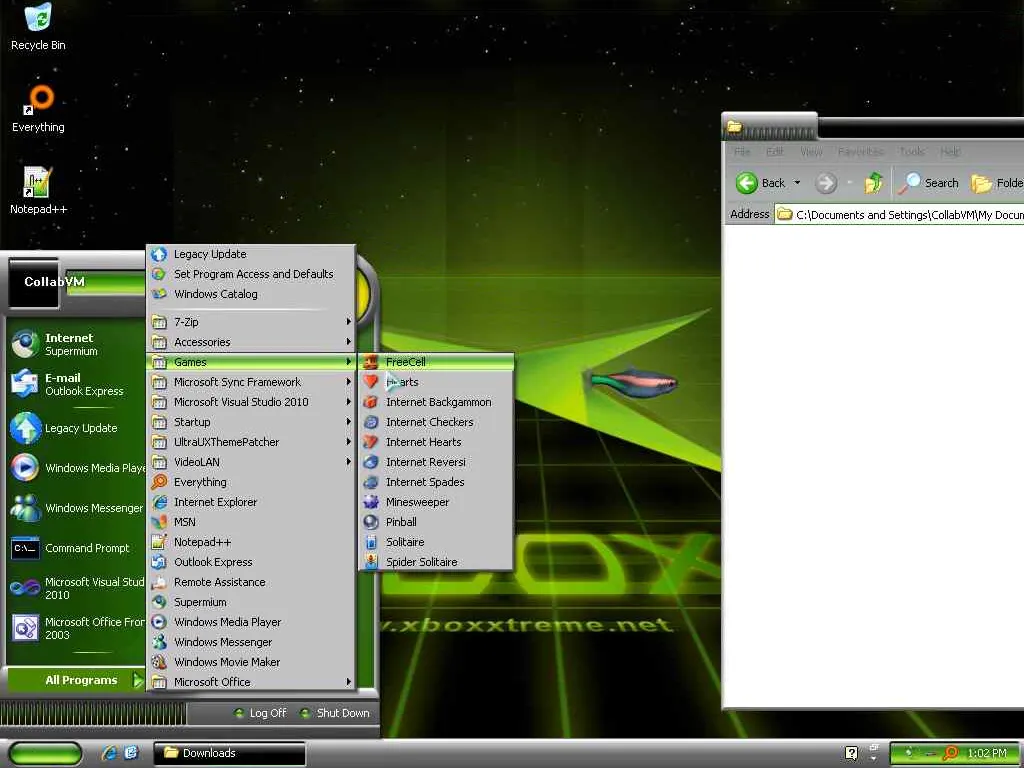Open Windows Media Player in All Programs
The image size is (1024, 768).
(x=251, y=622)
